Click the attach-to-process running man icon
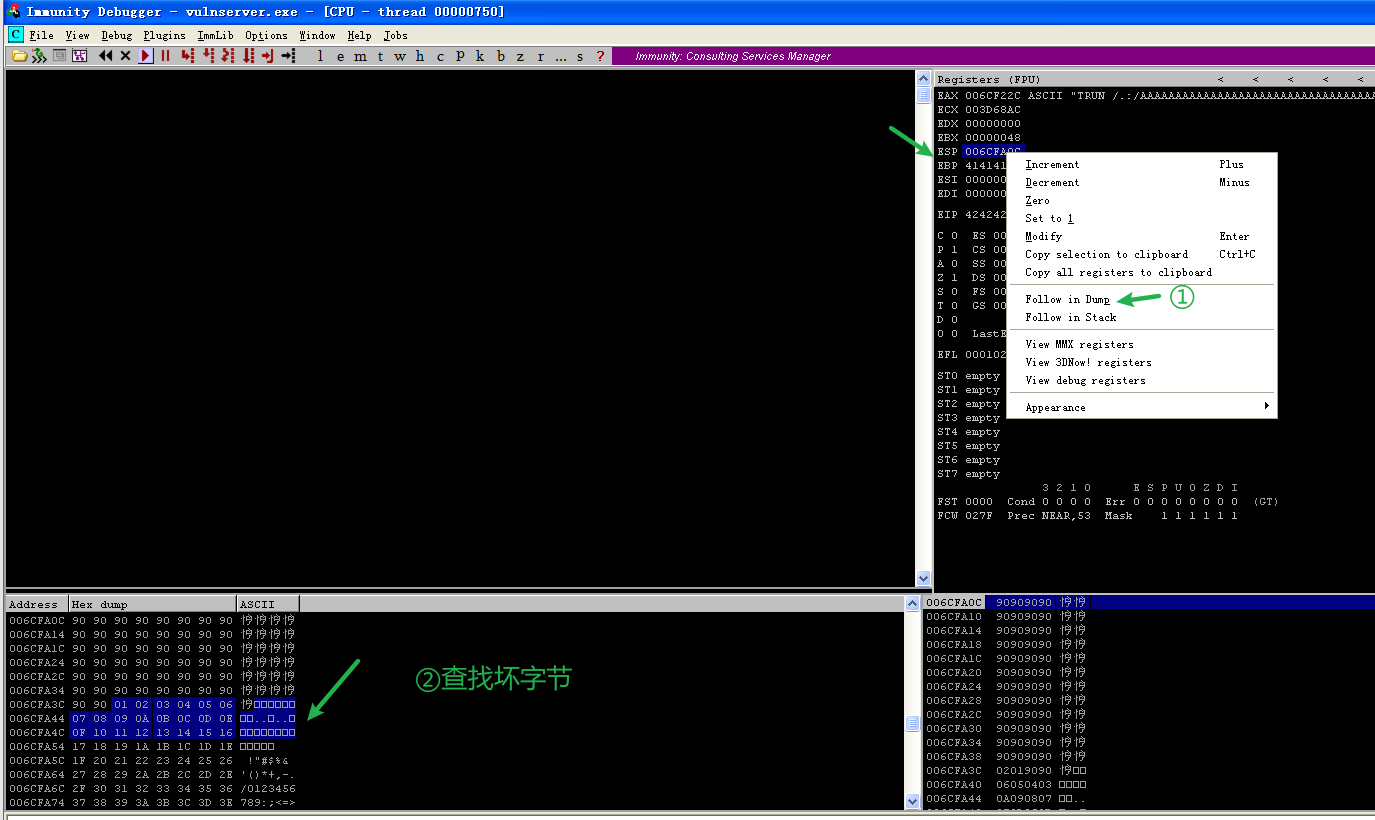 [39, 56]
